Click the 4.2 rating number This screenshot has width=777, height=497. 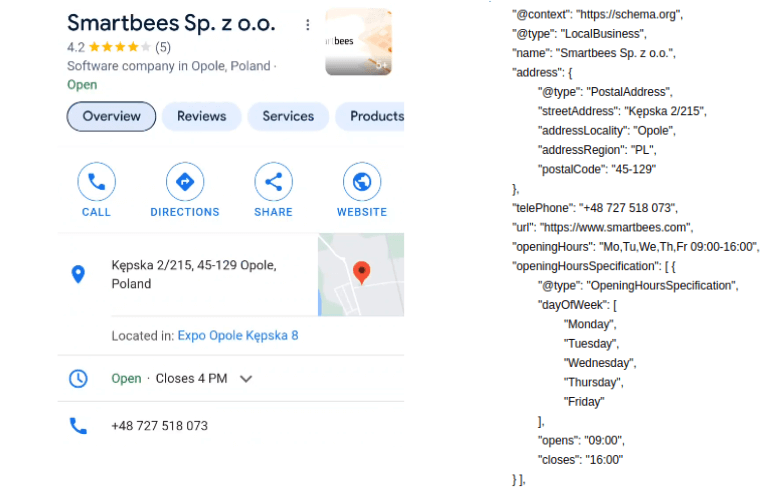pos(76,47)
